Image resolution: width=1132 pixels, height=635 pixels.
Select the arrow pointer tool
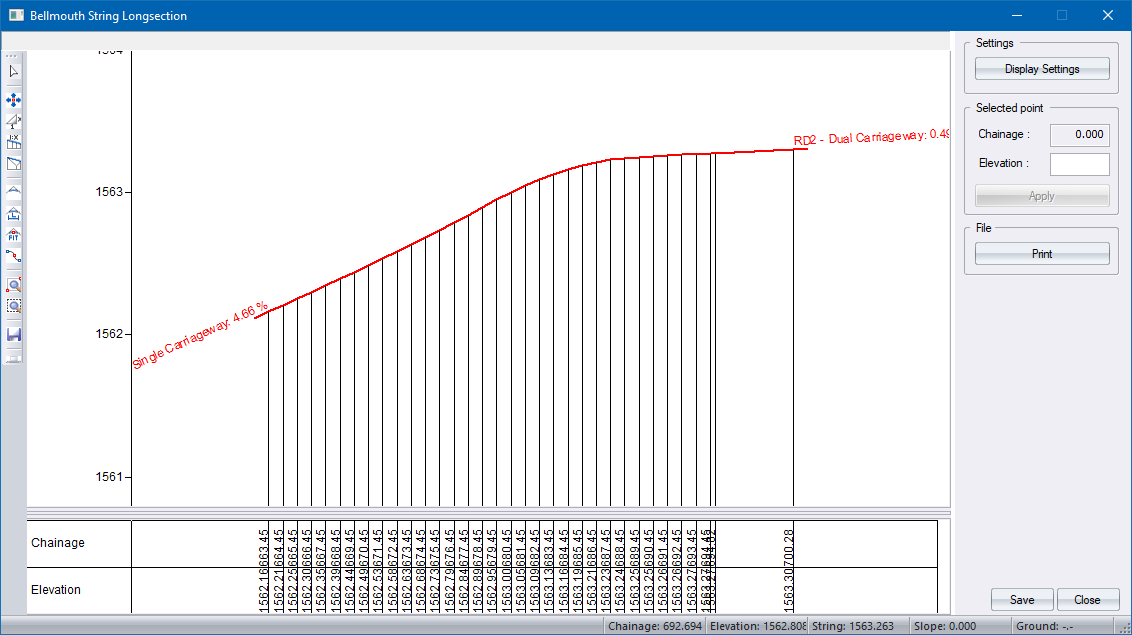pos(14,72)
